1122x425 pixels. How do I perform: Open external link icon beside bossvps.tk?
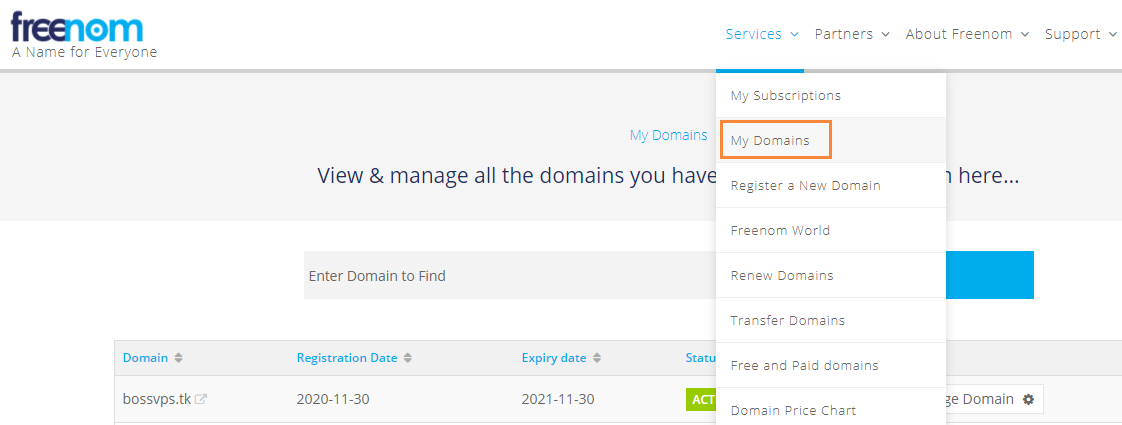point(201,399)
